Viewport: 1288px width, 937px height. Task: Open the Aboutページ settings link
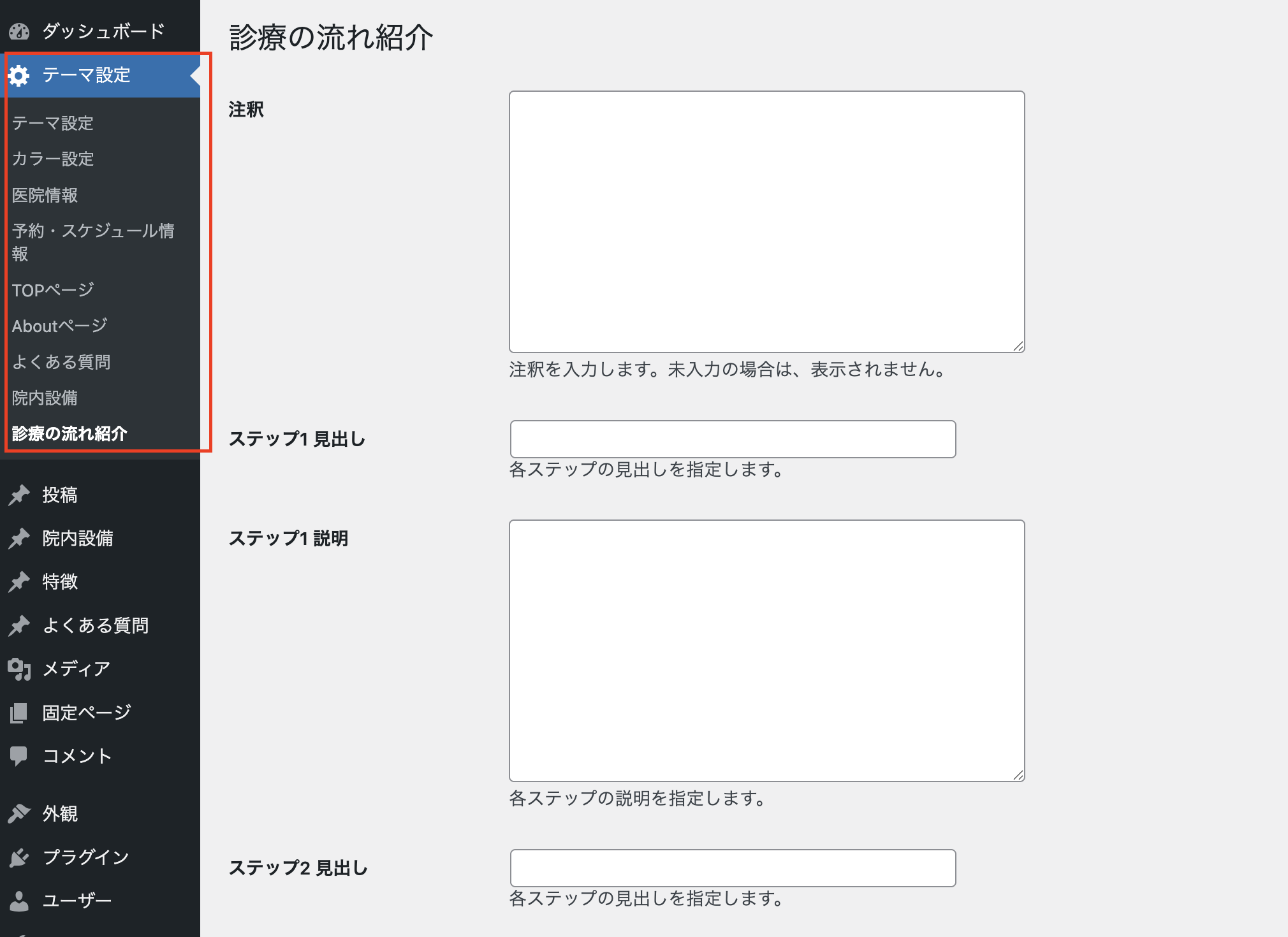[x=59, y=326]
